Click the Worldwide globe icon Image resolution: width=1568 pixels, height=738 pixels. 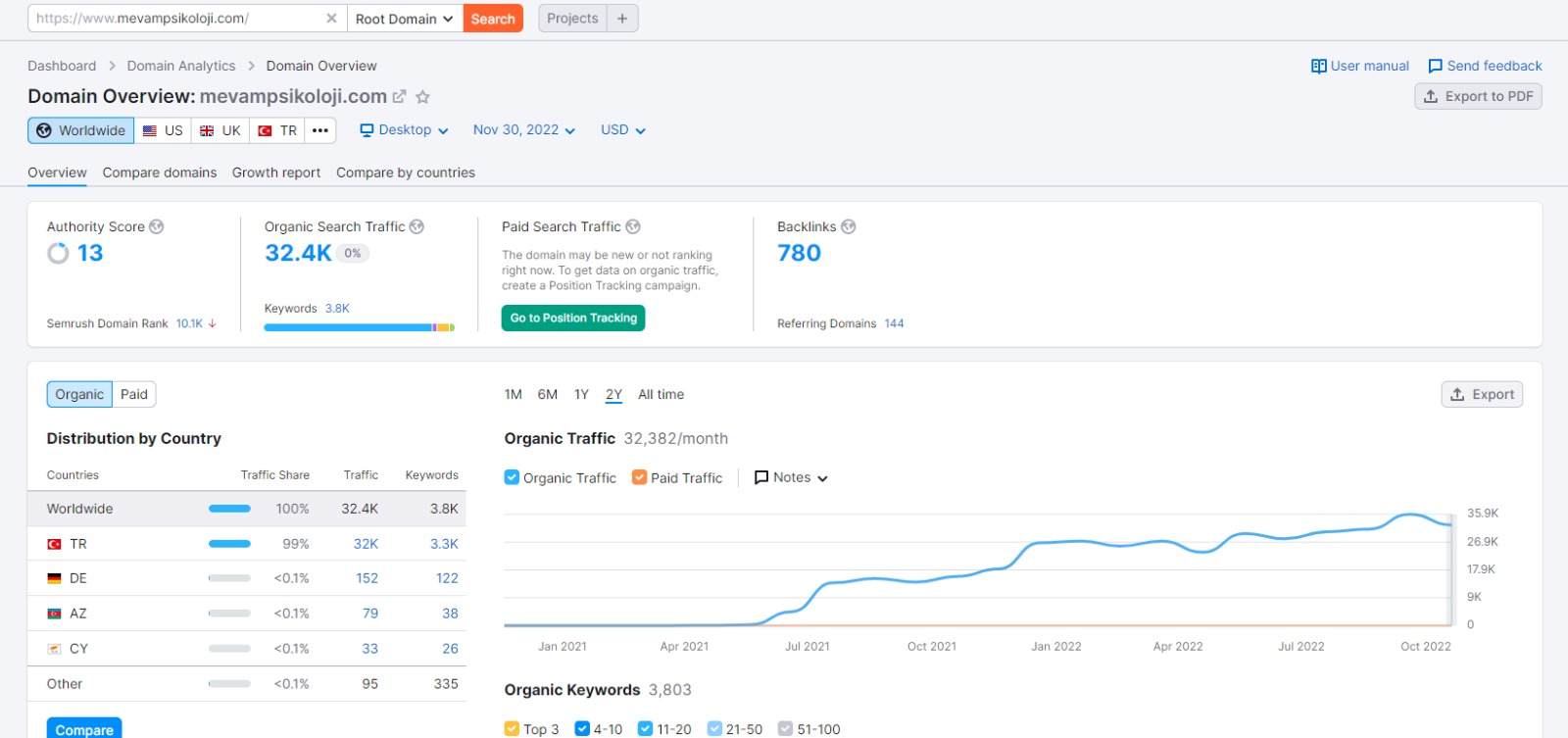tap(44, 130)
